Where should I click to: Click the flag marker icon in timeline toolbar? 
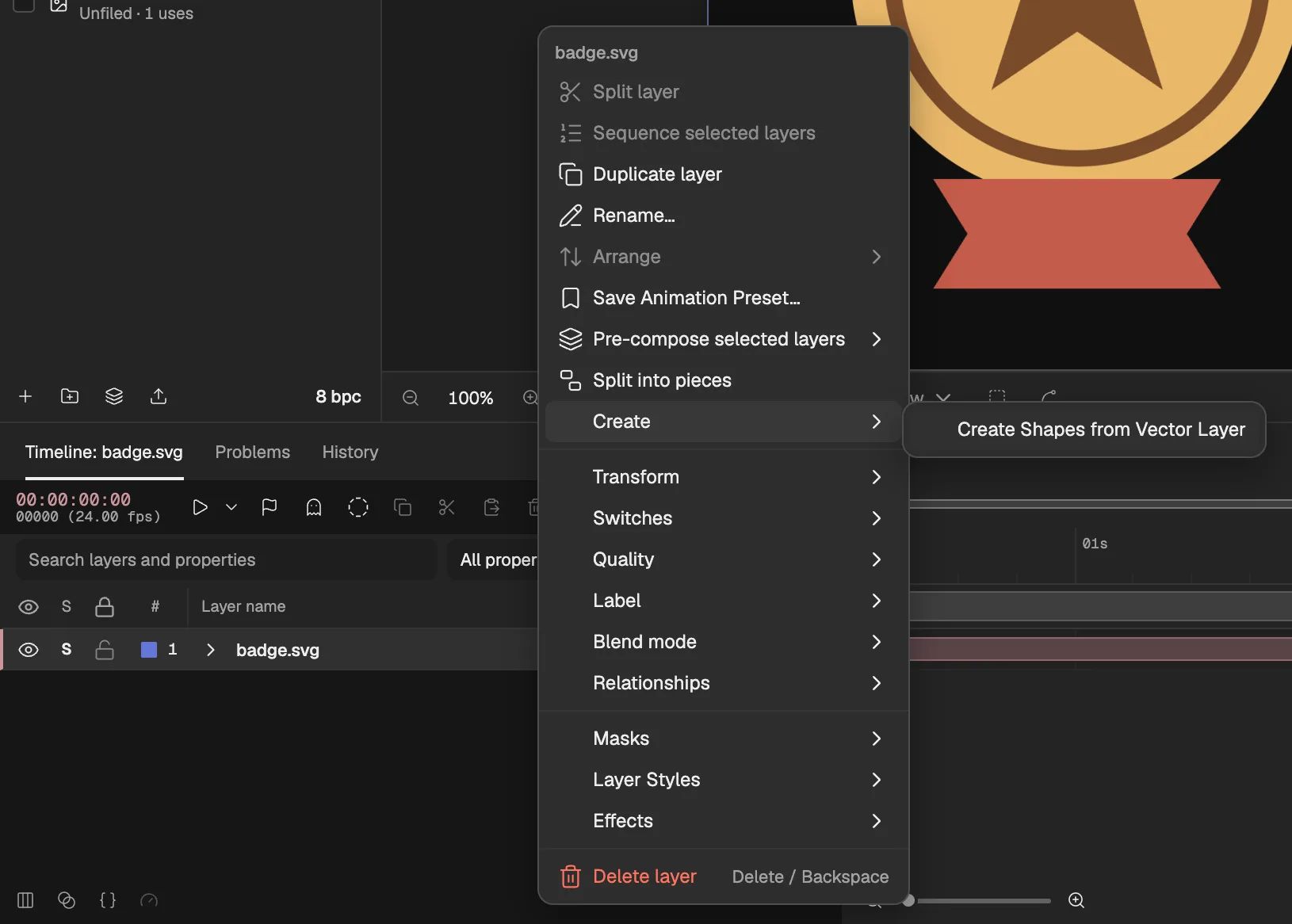click(269, 507)
